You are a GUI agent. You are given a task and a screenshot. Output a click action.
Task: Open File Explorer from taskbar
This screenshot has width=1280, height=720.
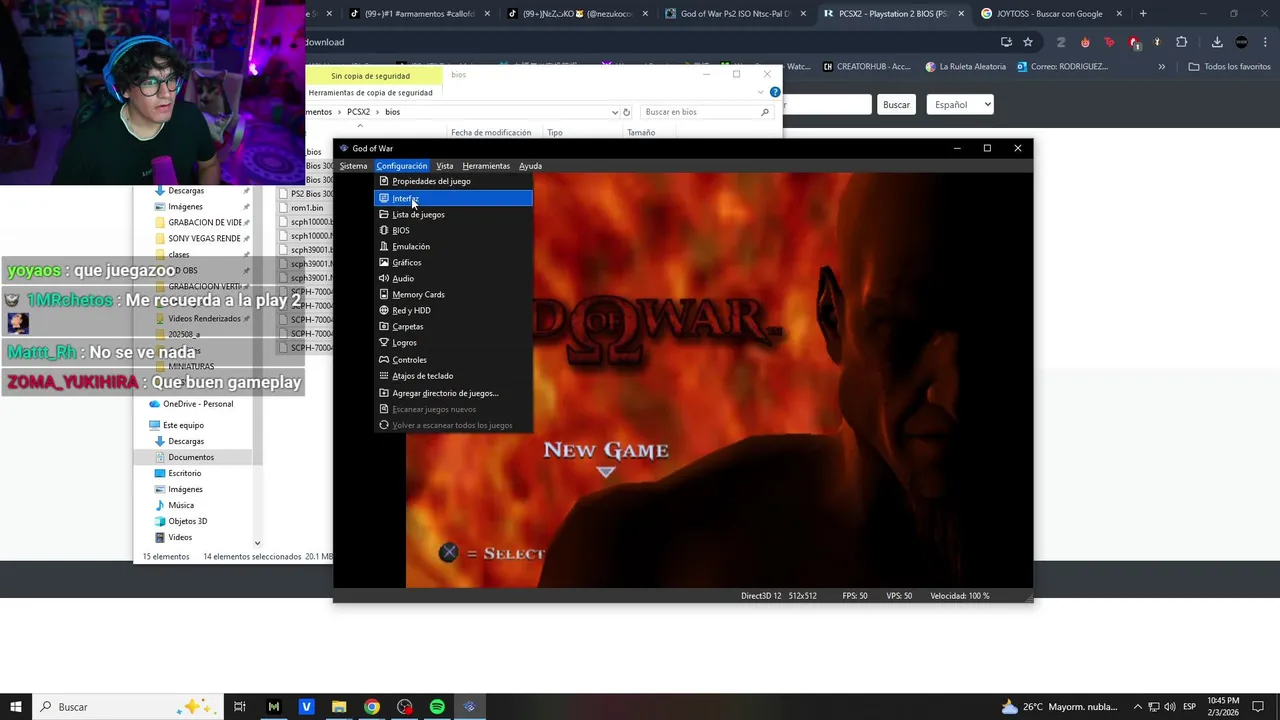(x=339, y=707)
